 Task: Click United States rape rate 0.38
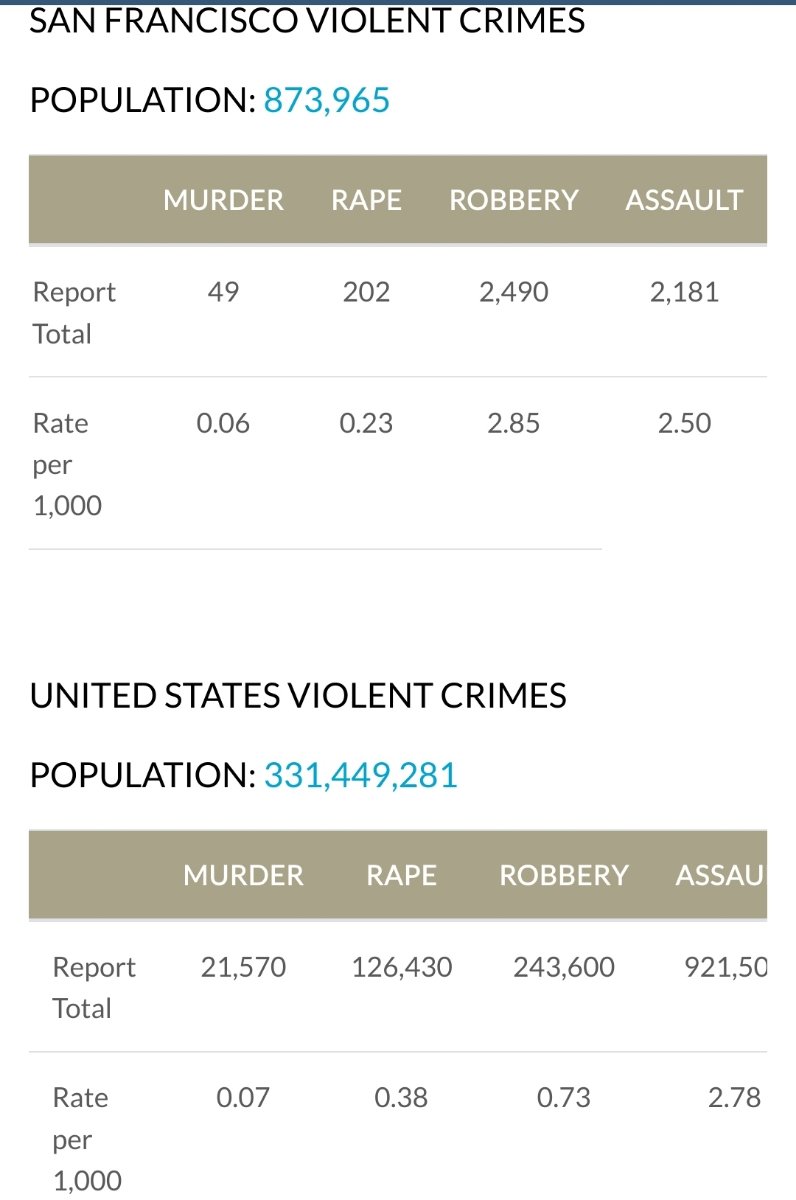coord(401,1097)
